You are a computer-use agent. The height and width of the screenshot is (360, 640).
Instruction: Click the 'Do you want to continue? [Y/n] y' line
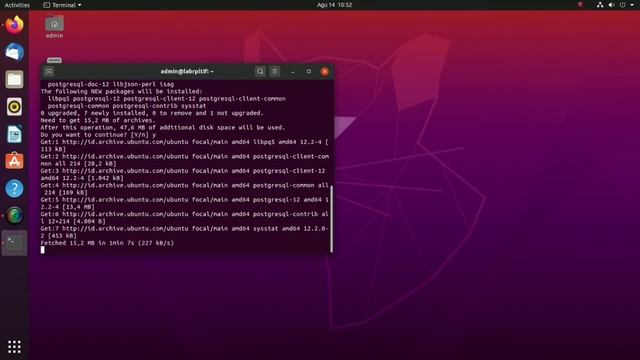pyautogui.click(x=98, y=135)
